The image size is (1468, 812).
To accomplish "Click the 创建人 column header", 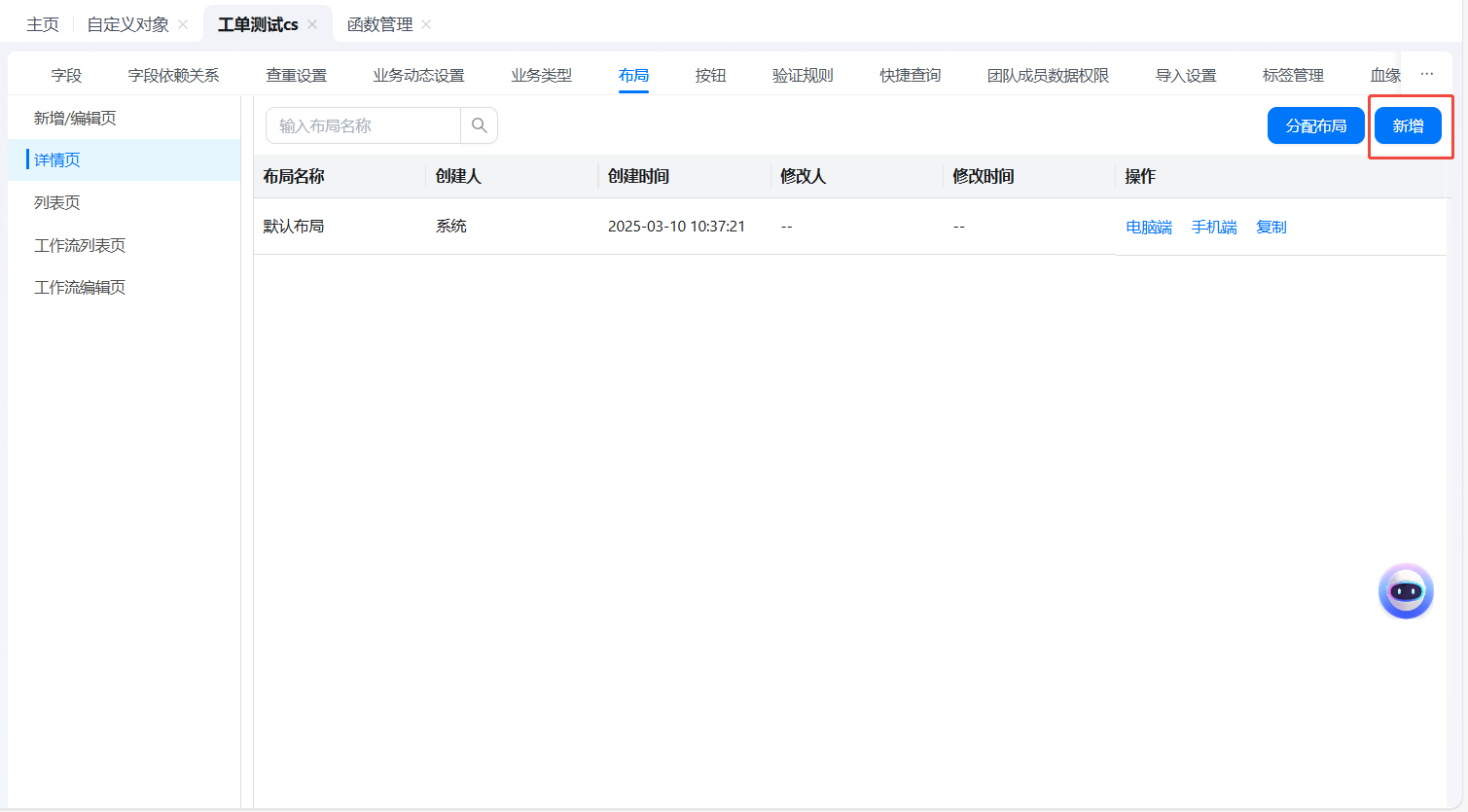I will tap(458, 176).
